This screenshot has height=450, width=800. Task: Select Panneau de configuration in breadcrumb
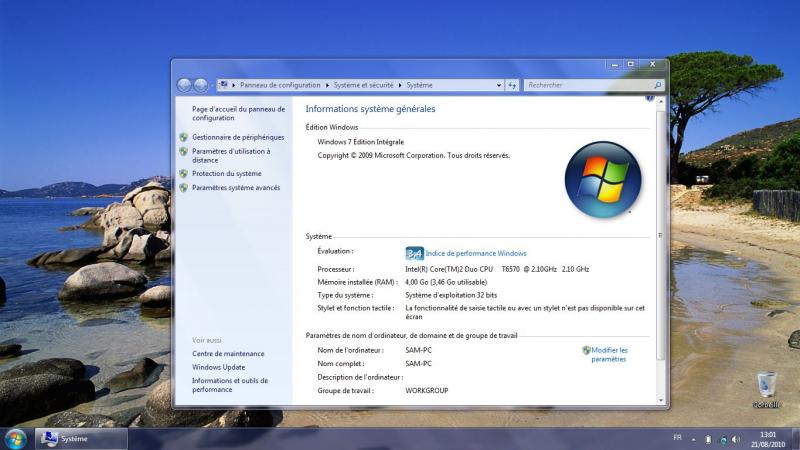[x=280, y=86]
